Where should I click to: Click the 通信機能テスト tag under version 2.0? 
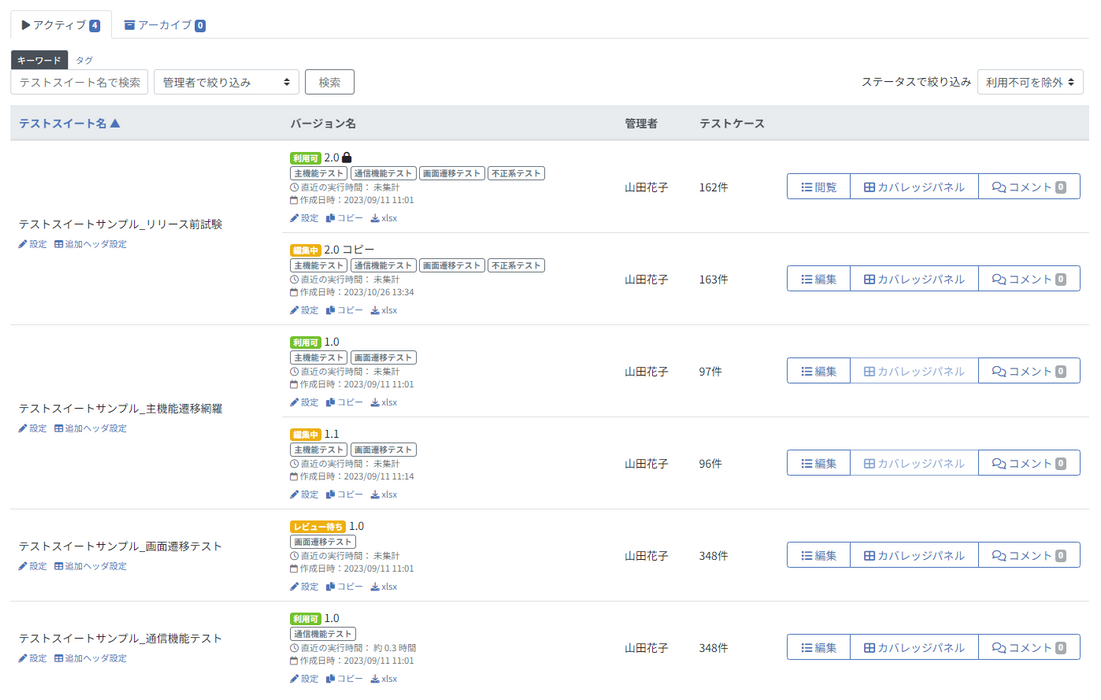pyautogui.click(x=383, y=174)
